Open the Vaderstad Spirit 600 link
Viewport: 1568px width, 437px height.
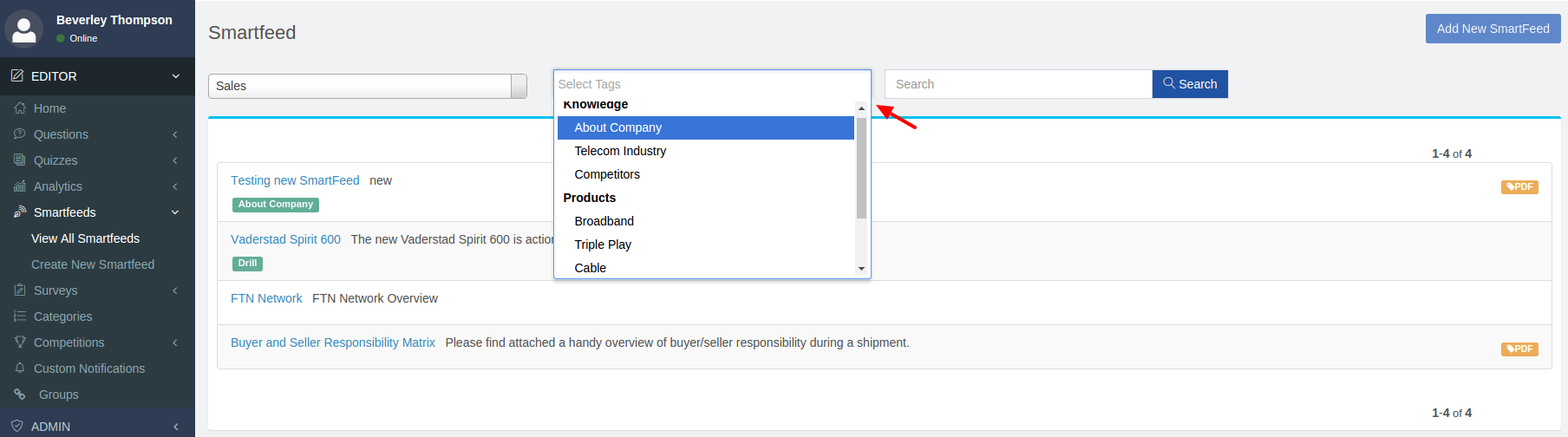(285, 239)
